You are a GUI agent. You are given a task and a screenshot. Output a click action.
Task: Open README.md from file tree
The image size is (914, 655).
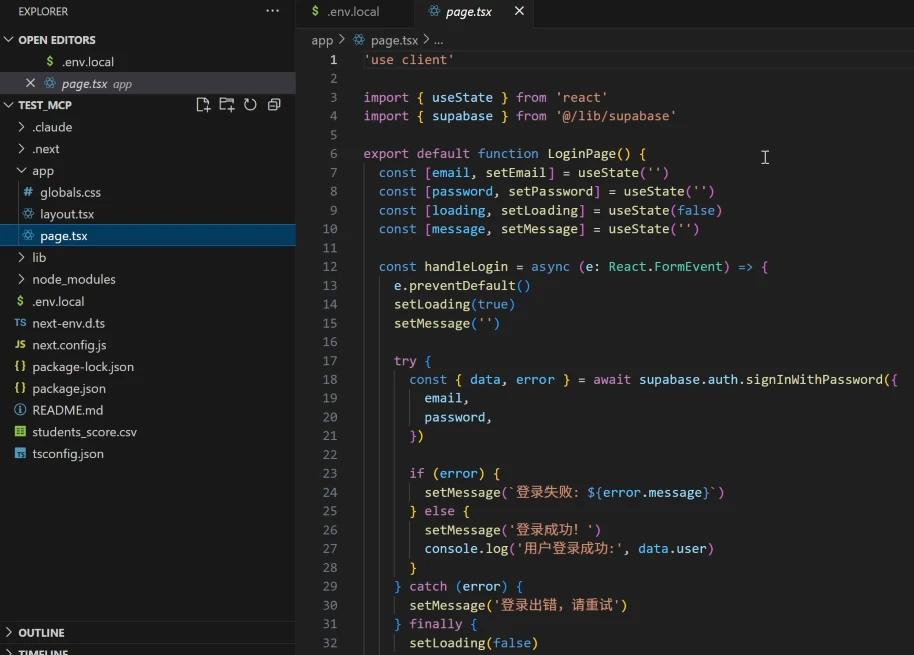pyautogui.click(x=68, y=410)
